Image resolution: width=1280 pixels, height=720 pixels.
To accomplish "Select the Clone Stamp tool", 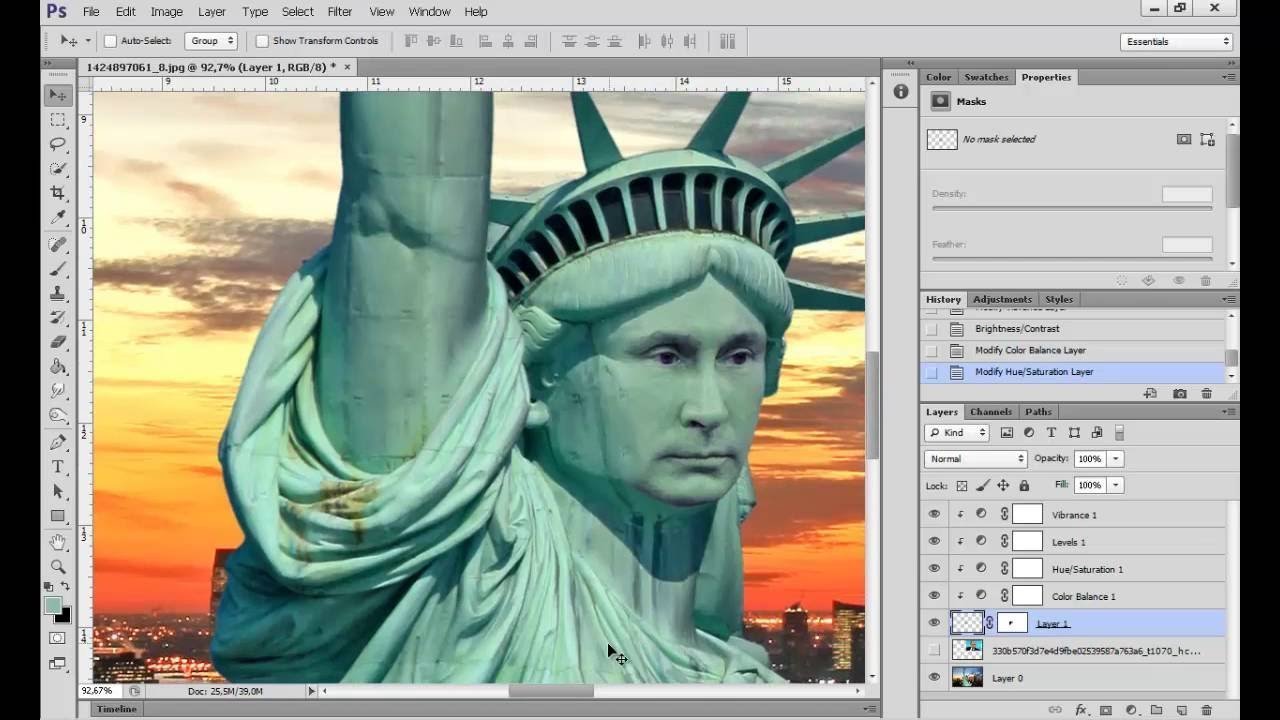I will [x=58, y=294].
